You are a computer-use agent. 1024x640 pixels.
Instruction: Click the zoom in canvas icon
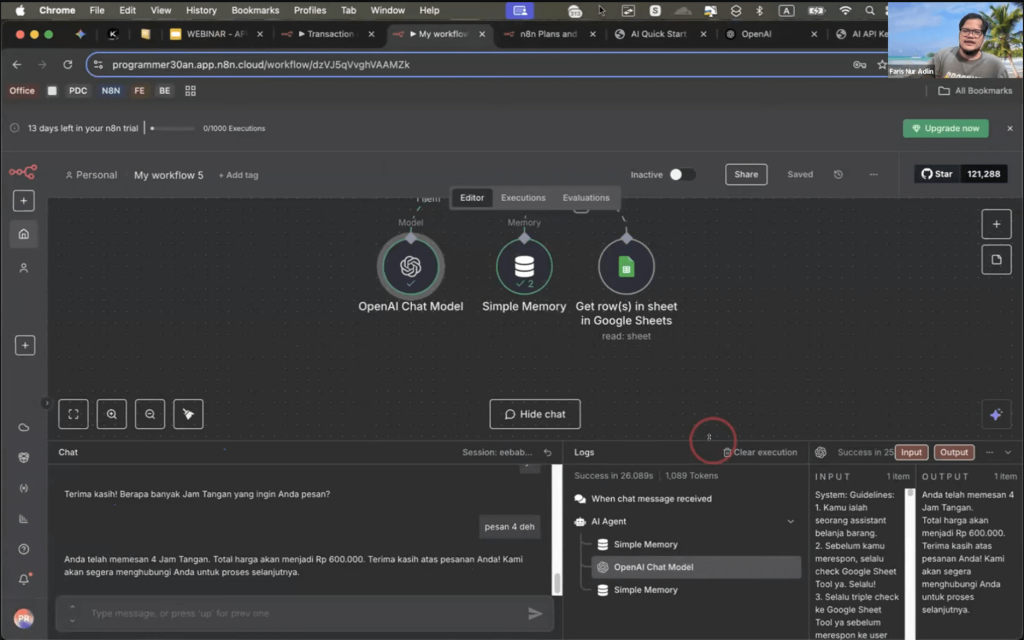point(111,414)
